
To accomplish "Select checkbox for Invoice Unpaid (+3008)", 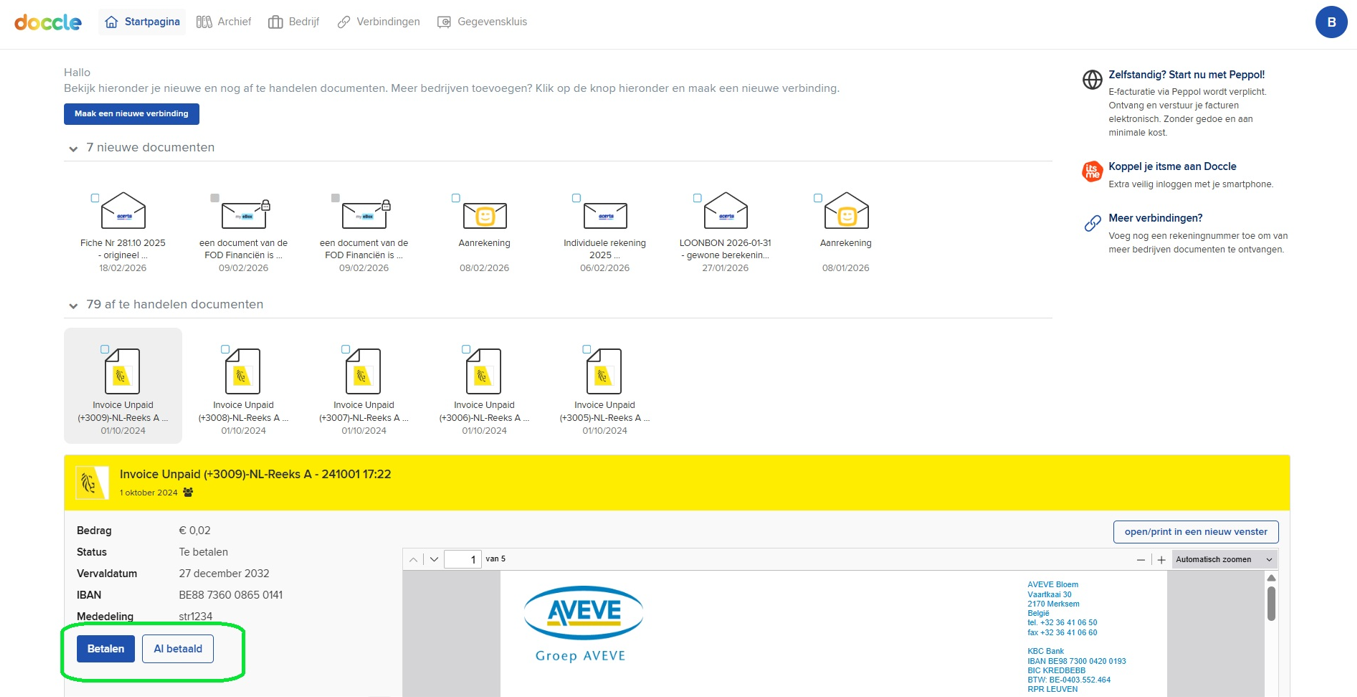I will 225,350.
